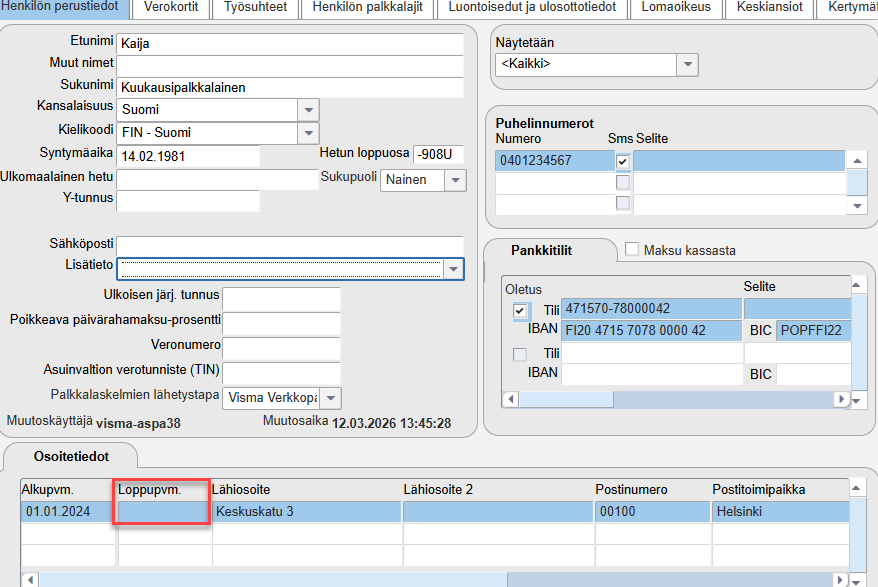Toggle Sms checkbox in third phone row

pyautogui.click(x=623, y=203)
